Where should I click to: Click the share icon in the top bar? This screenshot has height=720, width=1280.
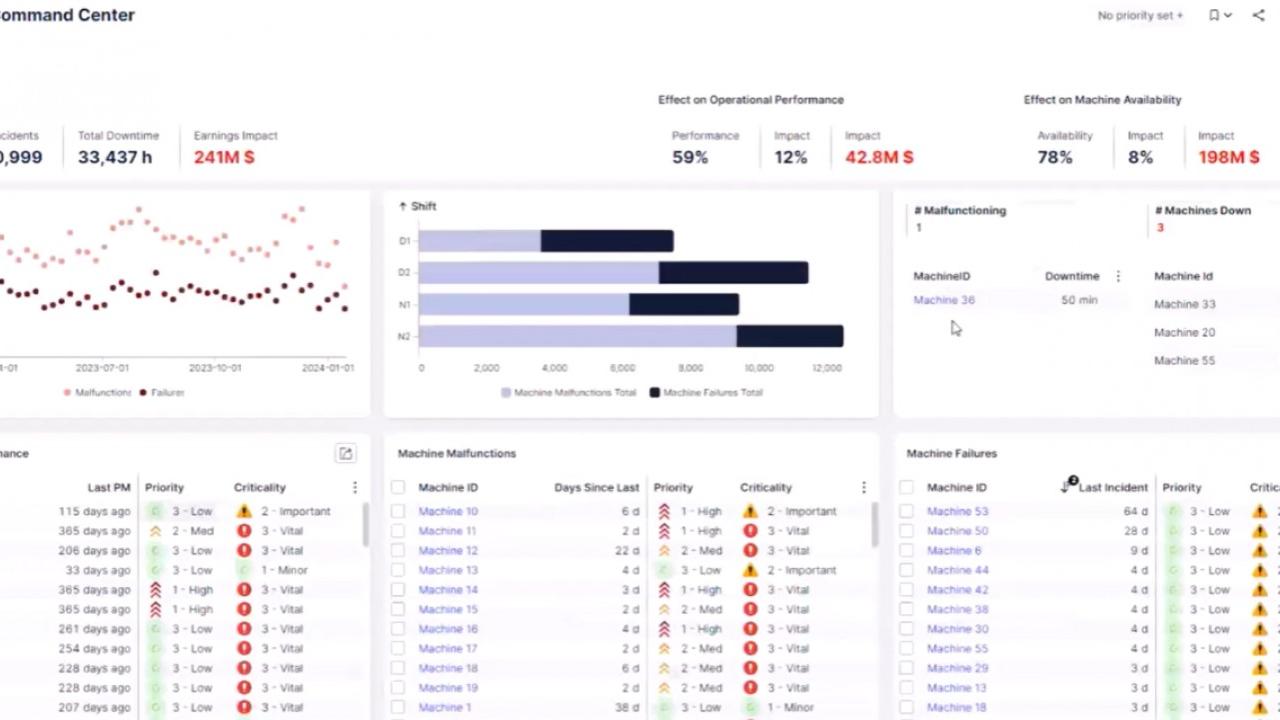click(1258, 15)
